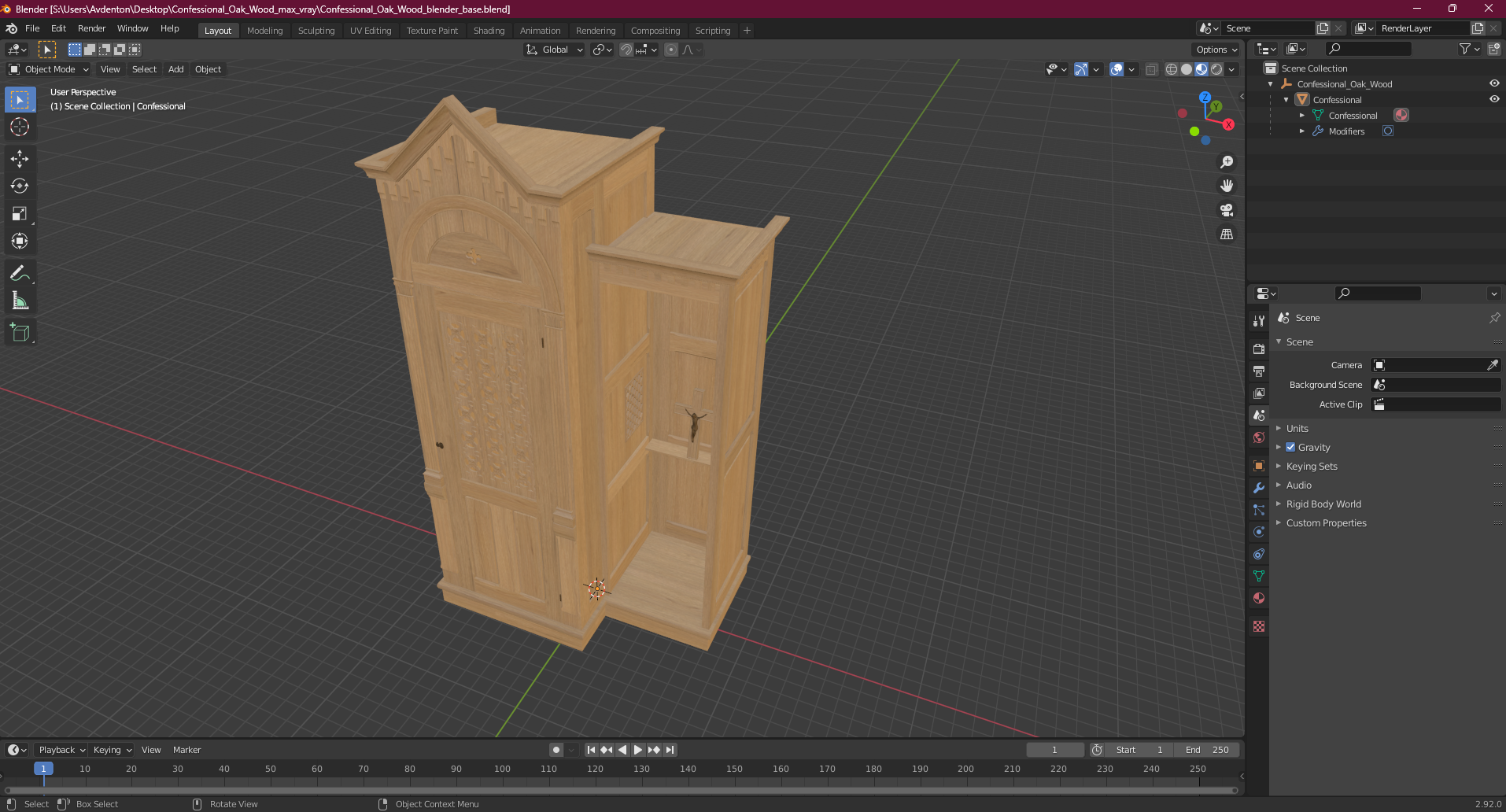Toggle timeline auto keying record button

tap(556, 750)
